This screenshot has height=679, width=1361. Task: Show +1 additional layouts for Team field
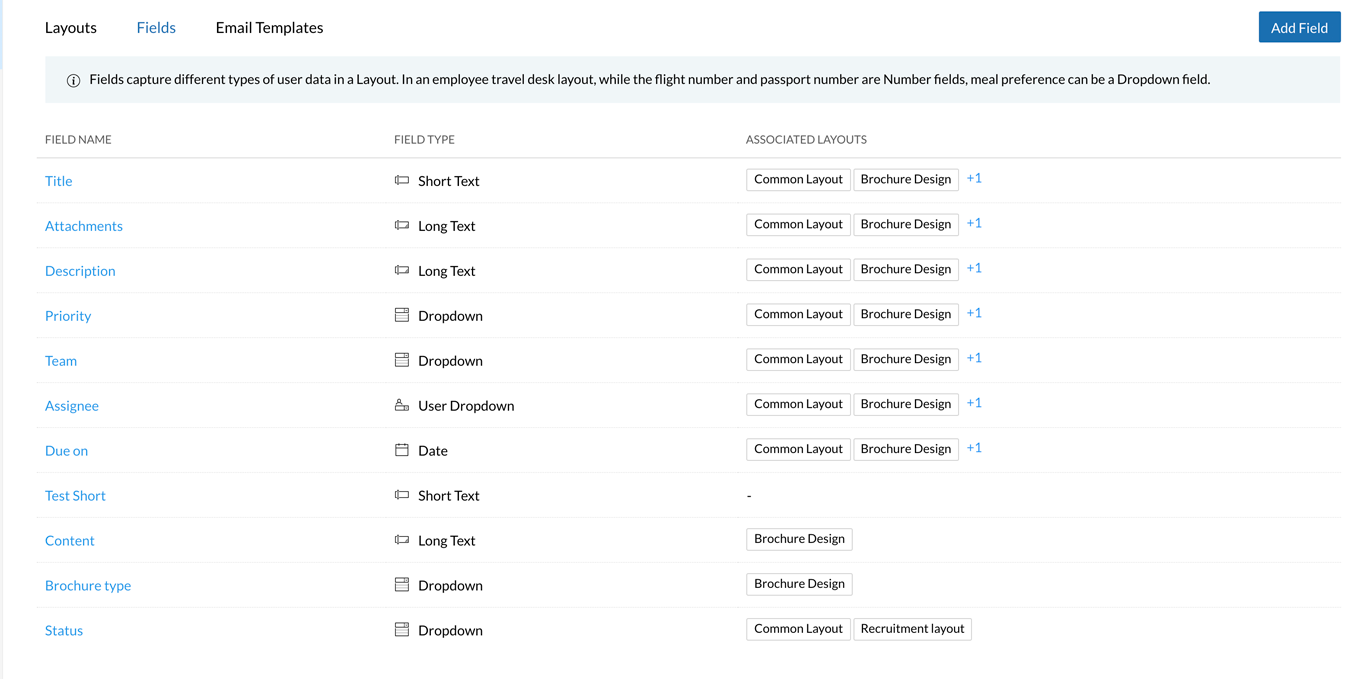[974, 358]
